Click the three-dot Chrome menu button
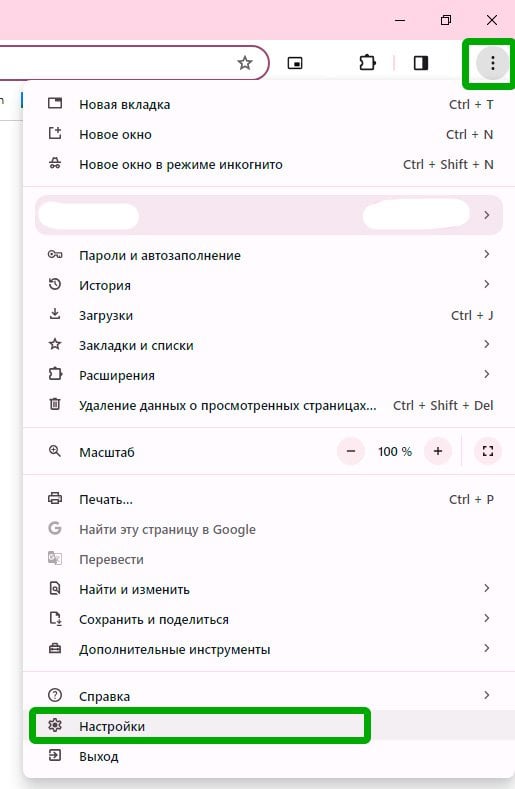515x789 pixels. 492,63
